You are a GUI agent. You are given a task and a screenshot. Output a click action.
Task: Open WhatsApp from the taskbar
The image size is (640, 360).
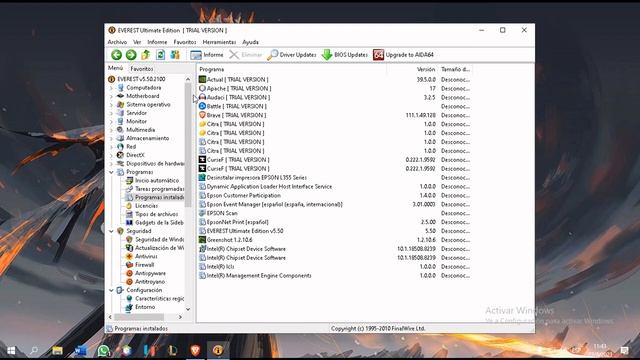coord(104,350)
